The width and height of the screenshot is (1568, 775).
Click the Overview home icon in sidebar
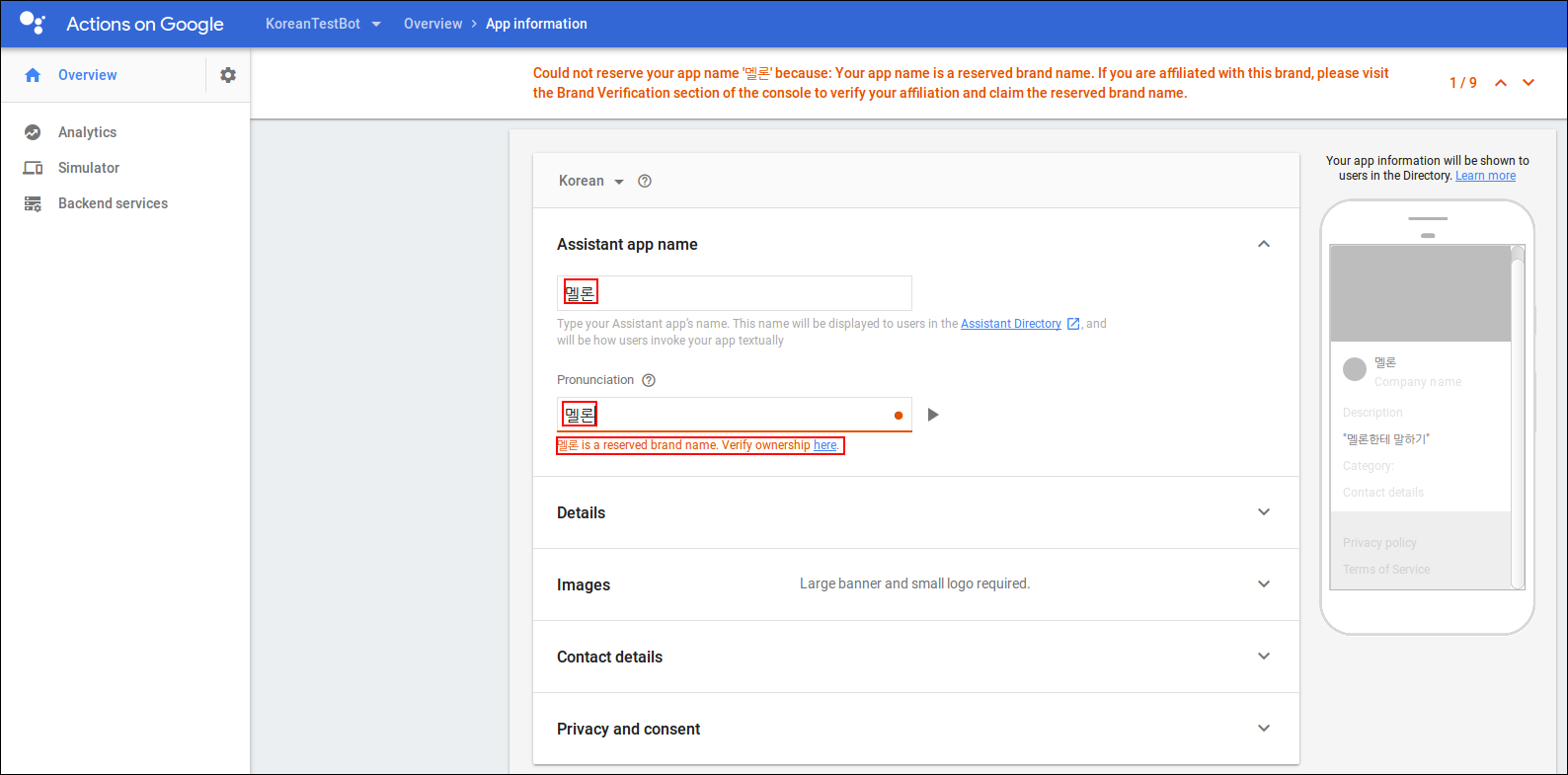point(33,75)
